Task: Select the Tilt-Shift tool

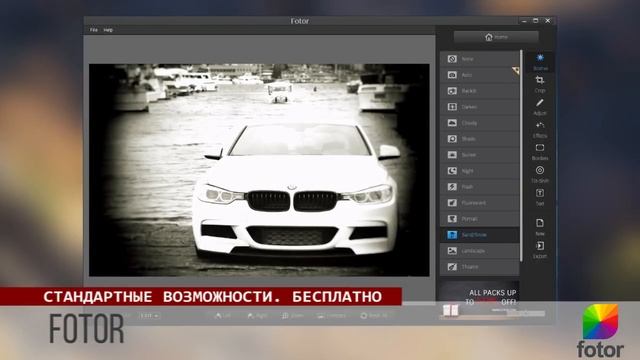Action: (540, 174)
